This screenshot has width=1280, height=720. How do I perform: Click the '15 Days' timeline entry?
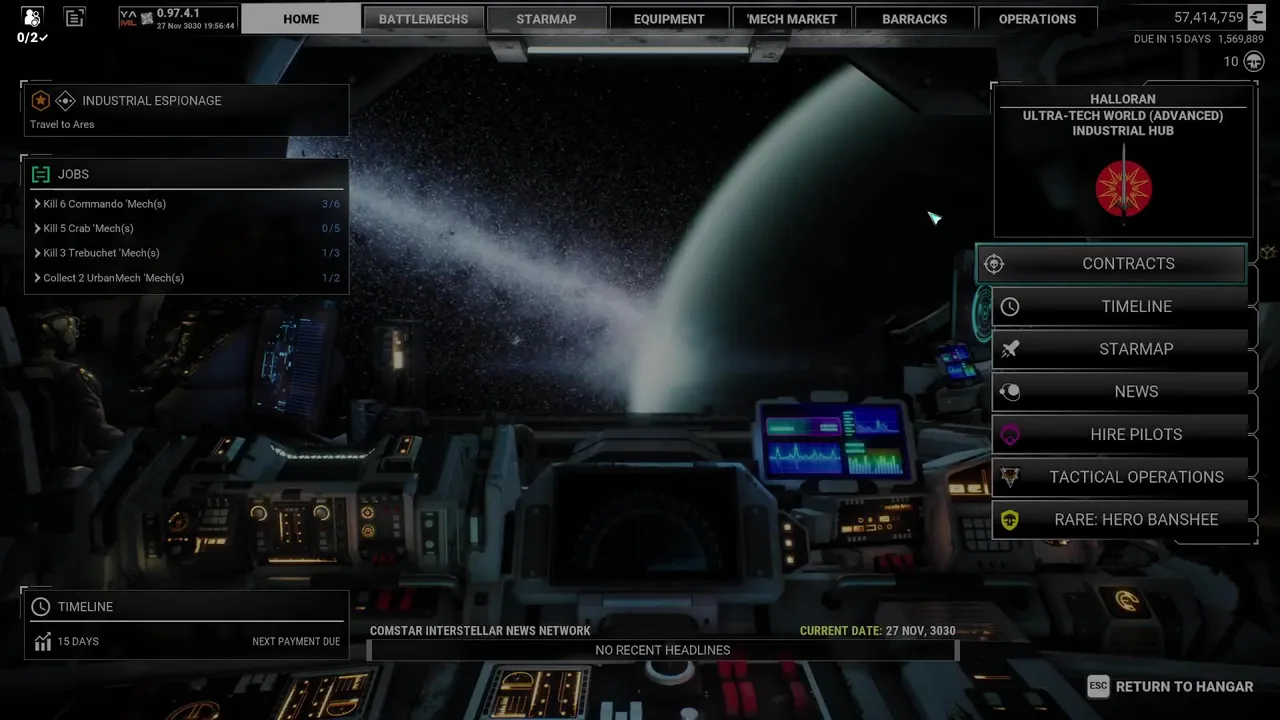[78, 642]
